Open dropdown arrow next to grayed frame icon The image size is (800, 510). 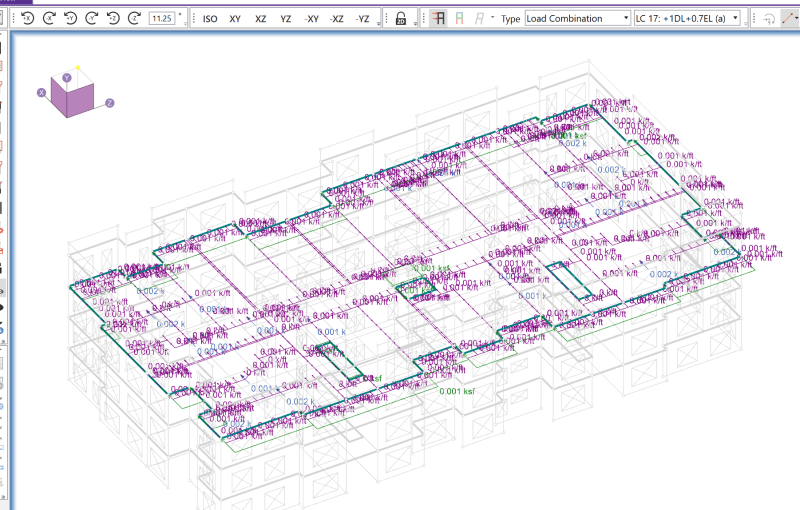[x=492, y=18]
